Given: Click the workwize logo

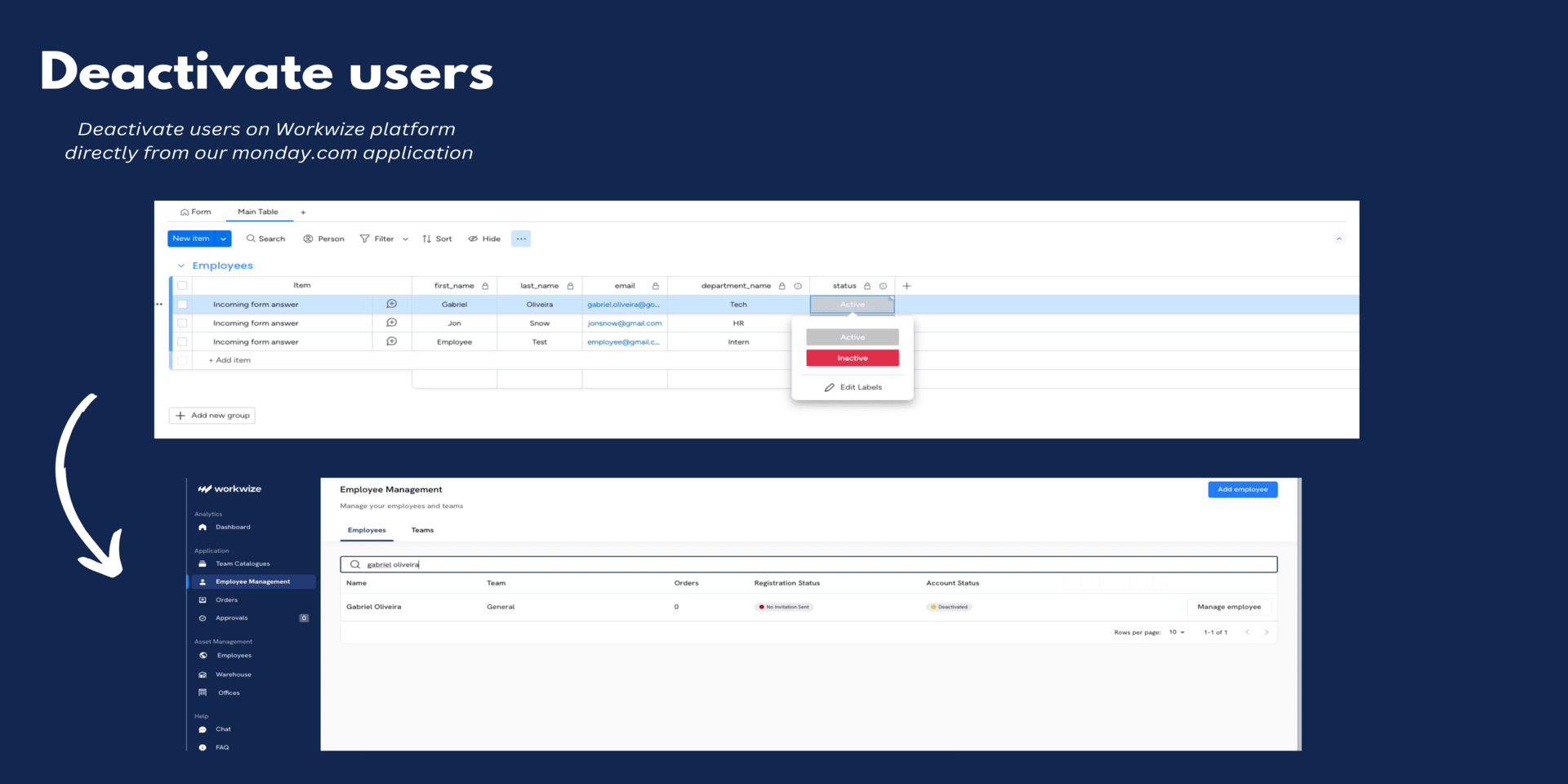Looking at the screenshot, I should 229,489.
